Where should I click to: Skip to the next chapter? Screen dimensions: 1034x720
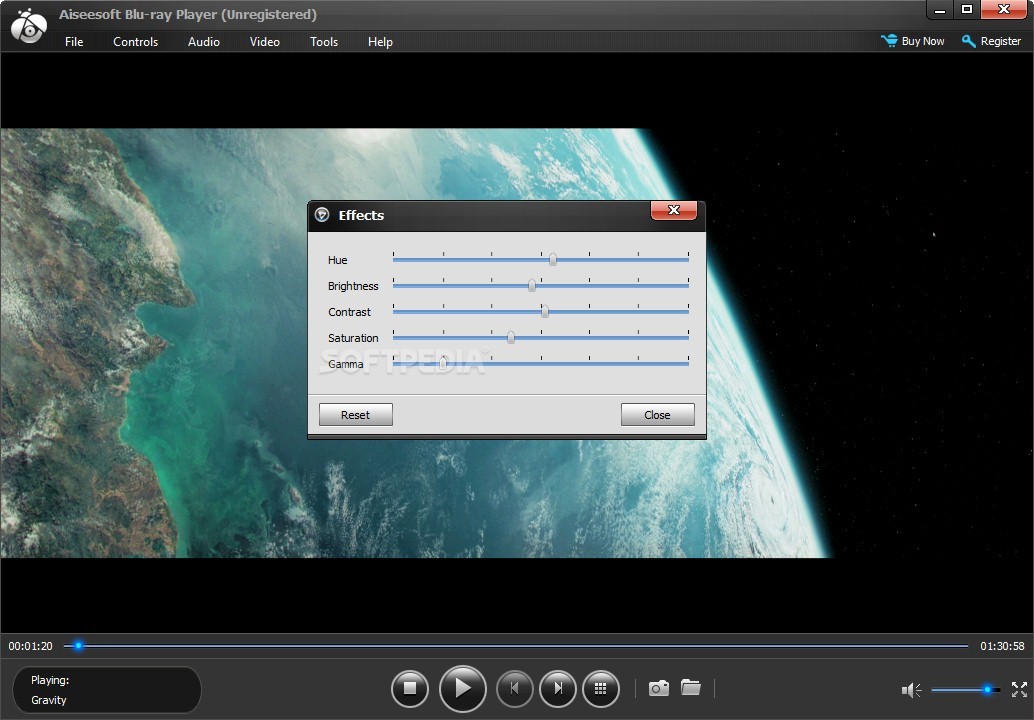click(558, 688)
